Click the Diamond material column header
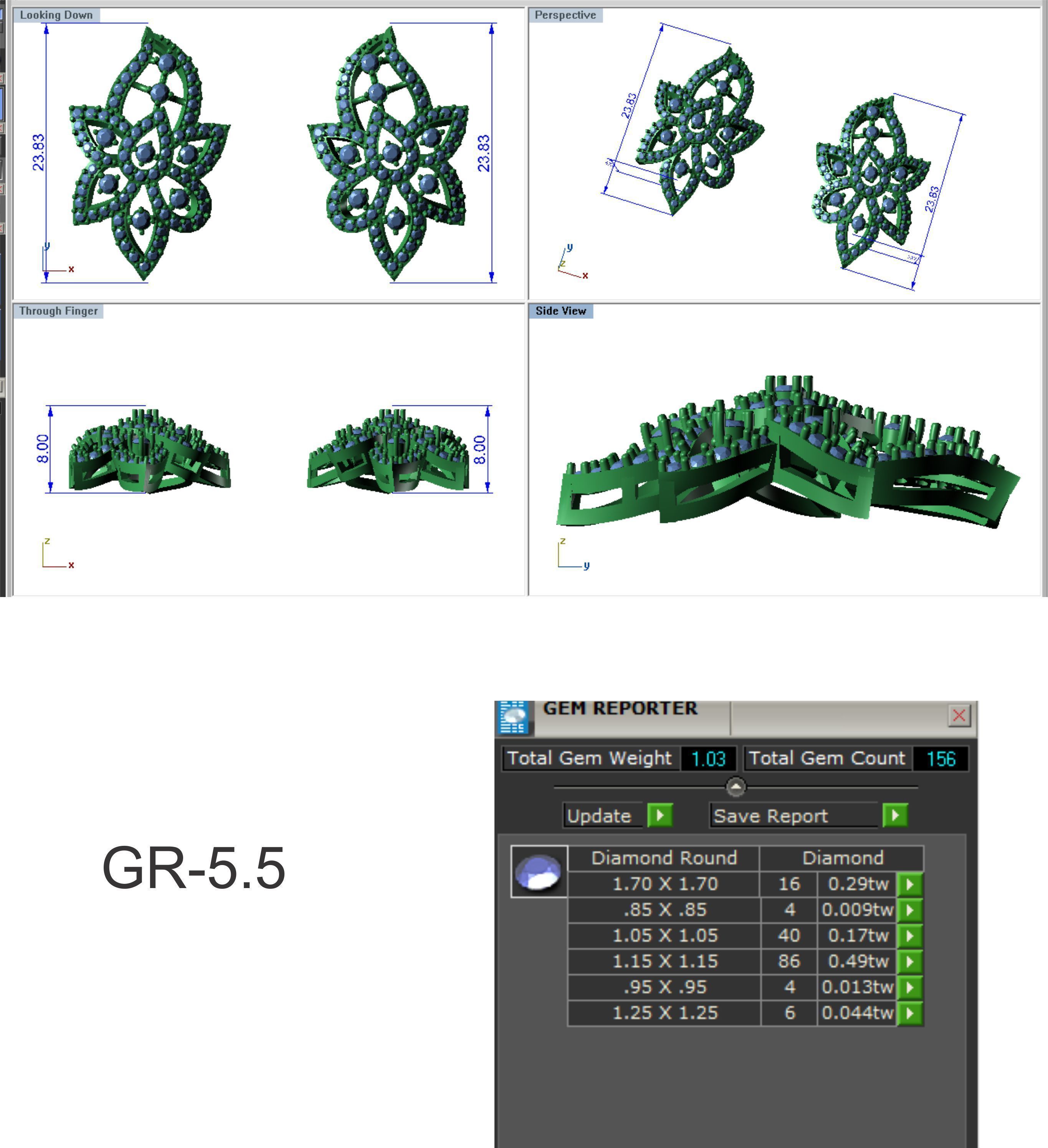Viewport: 1048px width, 1148px height. 843,858
